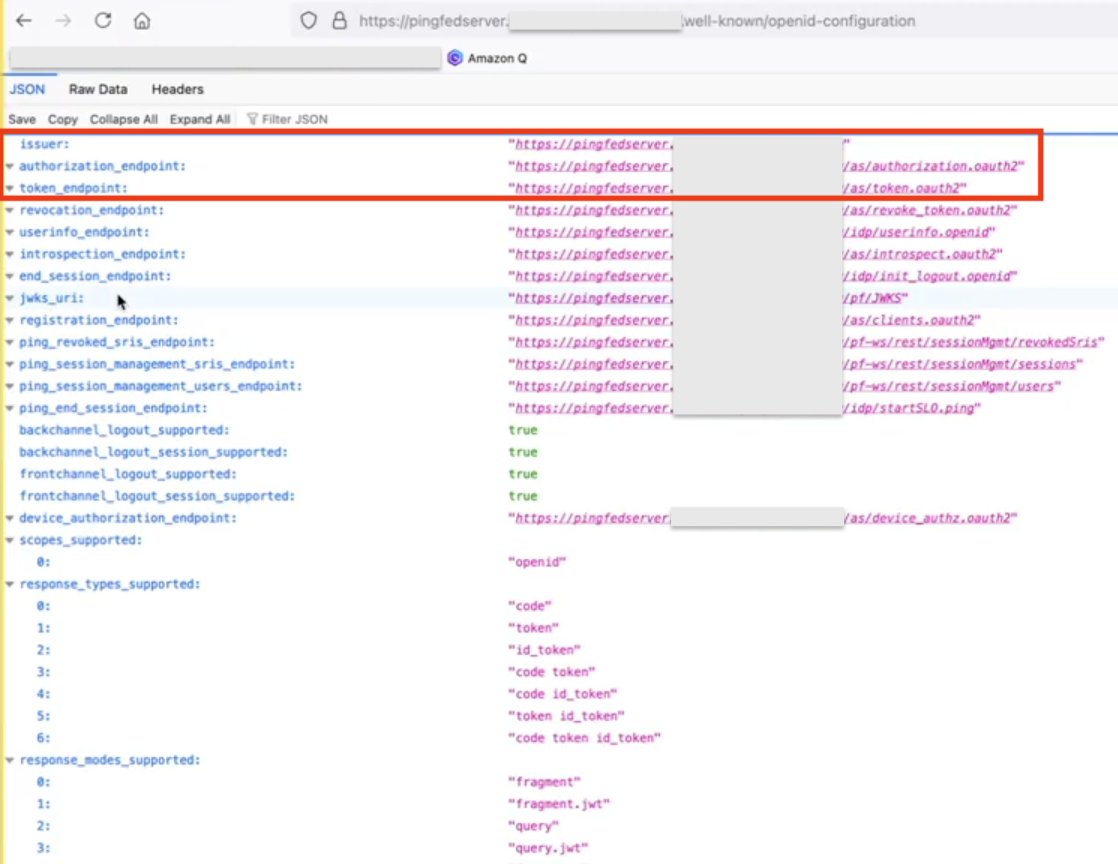The image size is (1118, 864).
Task: Select the "fragment.jwt" response mode value
Action: tap(559, 804)
